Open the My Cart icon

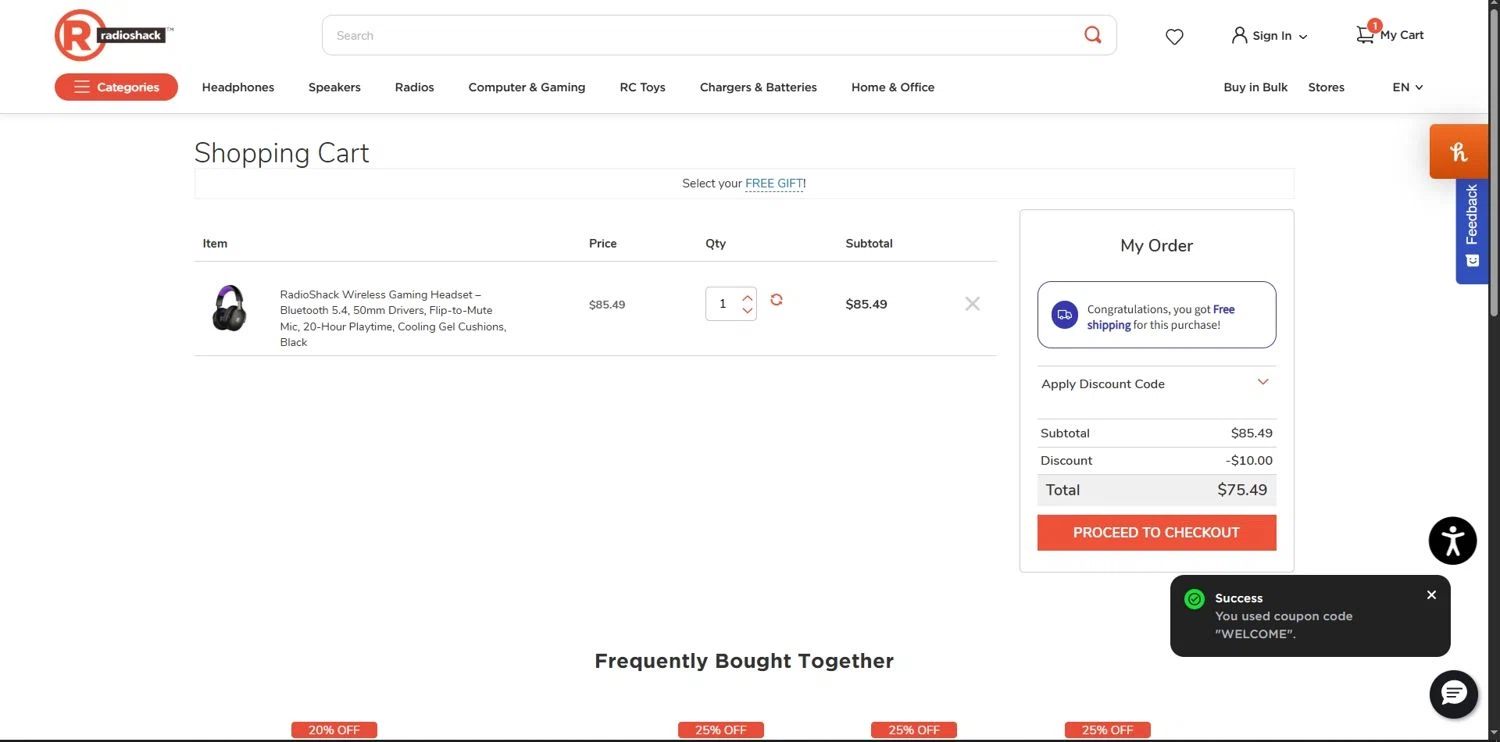(1365, 35)
